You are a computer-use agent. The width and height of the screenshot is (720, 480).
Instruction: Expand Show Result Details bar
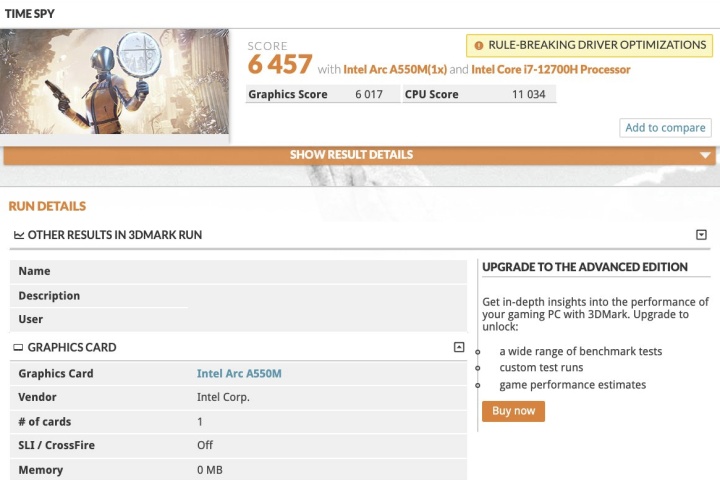[x=351, y=155]
